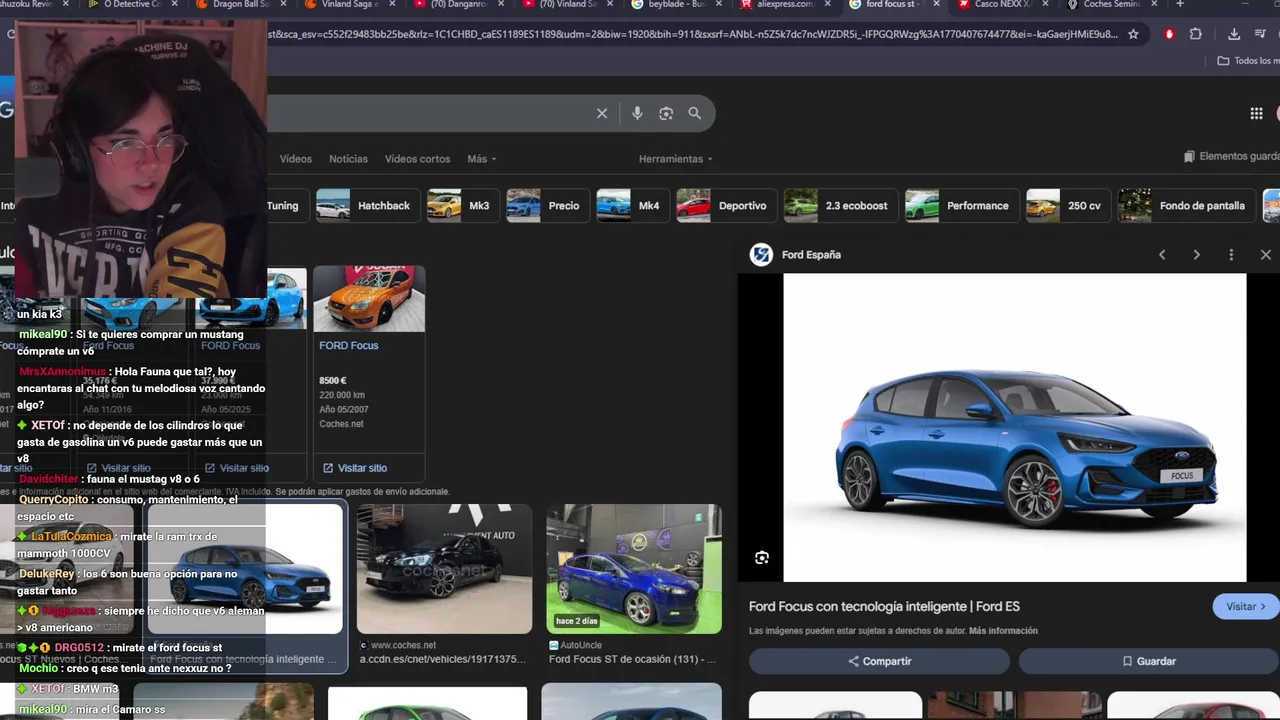Close the aliexpress.com tab

click(x=827, y=5)
